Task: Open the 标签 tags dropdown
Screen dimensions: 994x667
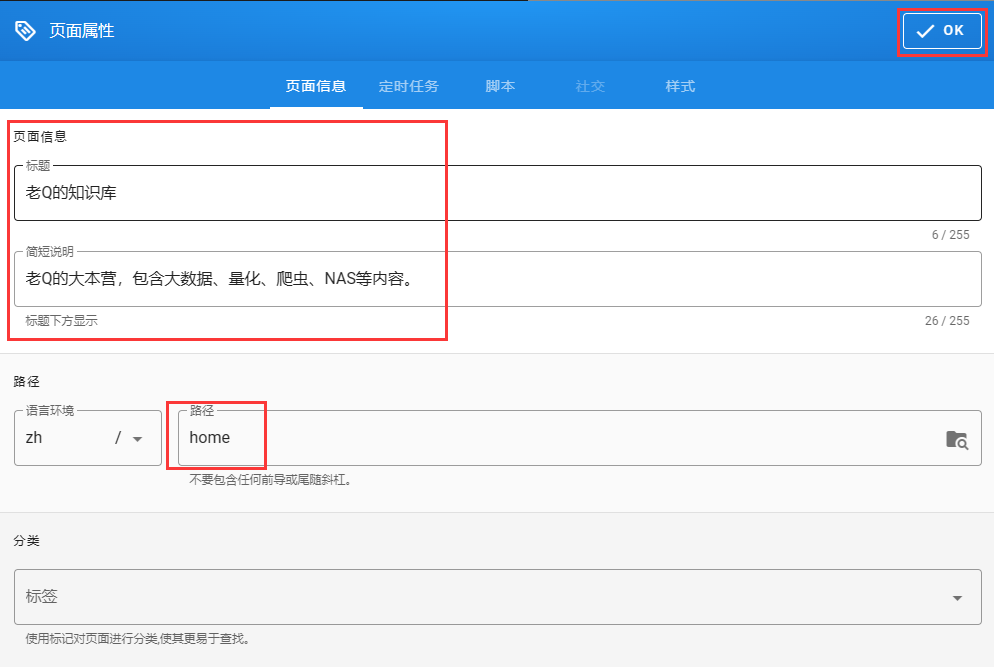Action: point(498,597)
